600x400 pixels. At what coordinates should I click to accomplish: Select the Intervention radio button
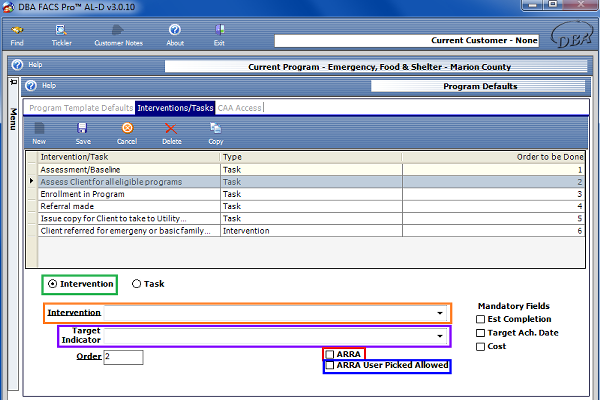(52, 284)
